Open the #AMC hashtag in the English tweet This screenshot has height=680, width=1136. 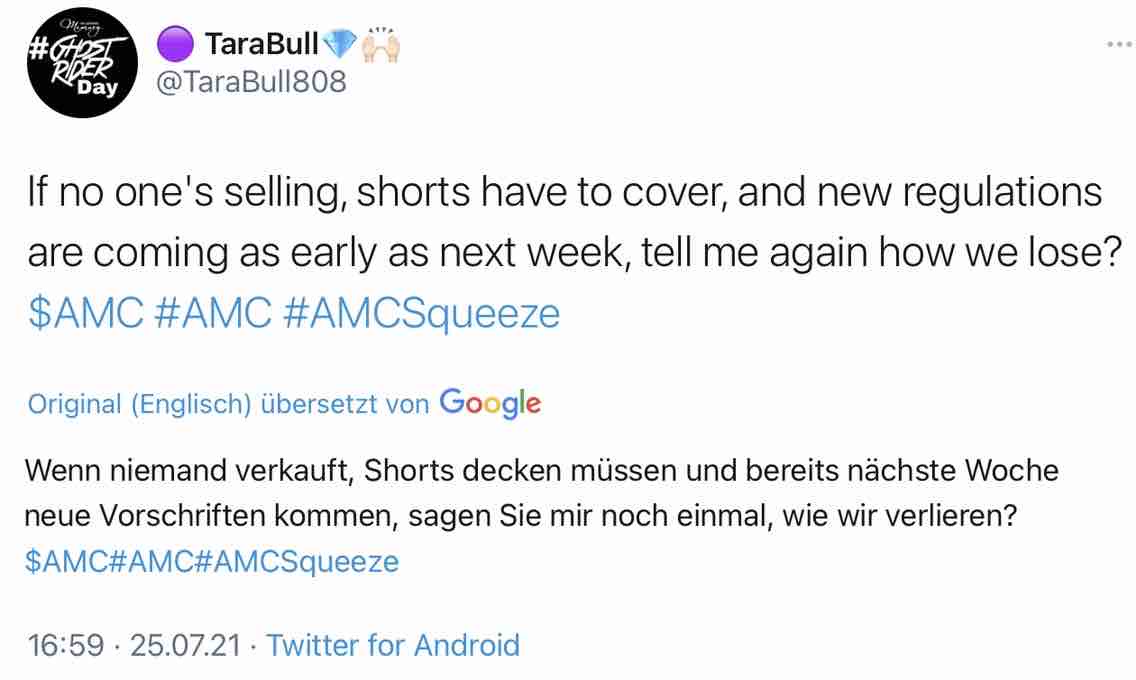[x=214, y=314]
